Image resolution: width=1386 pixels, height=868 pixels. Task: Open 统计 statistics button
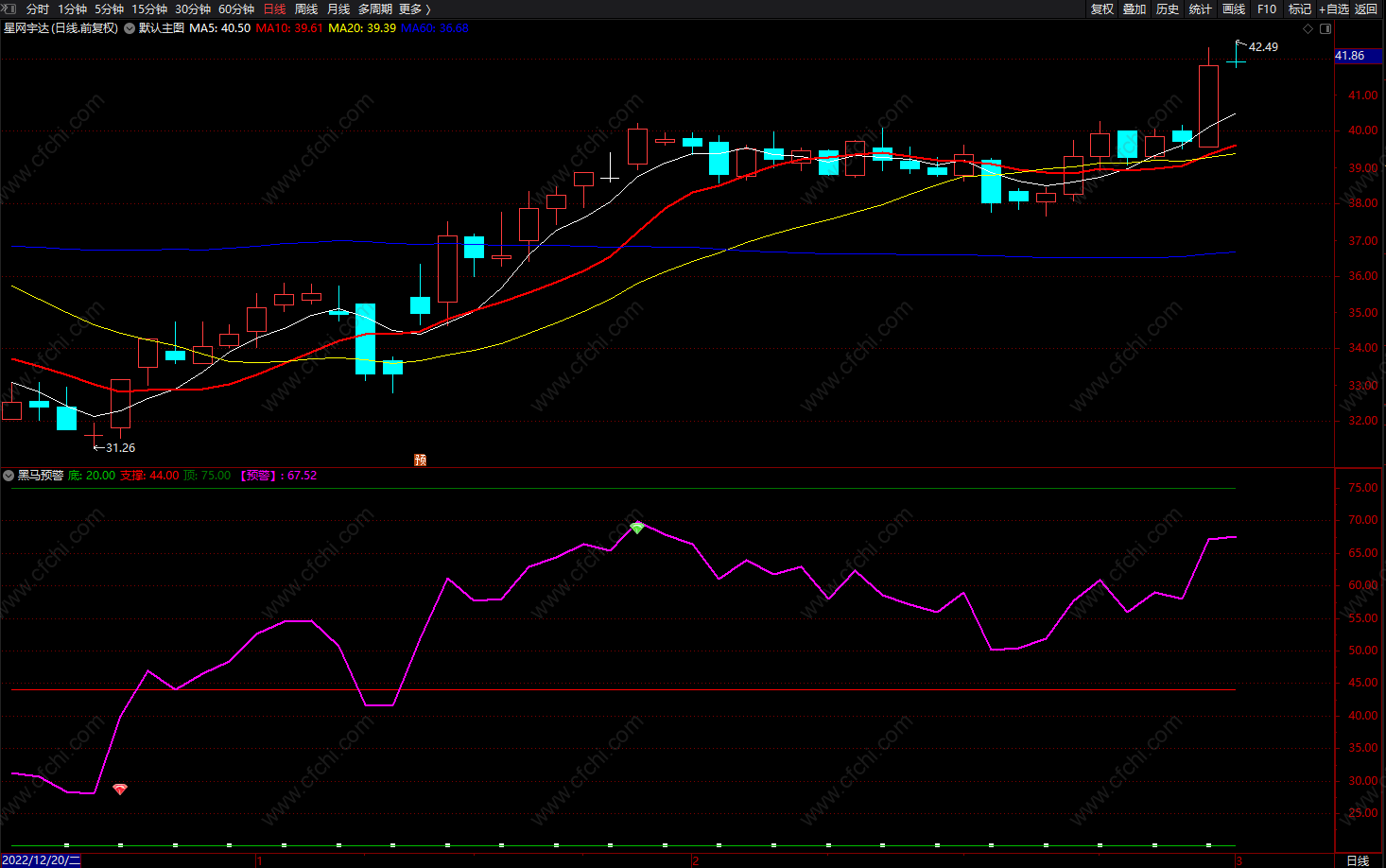click(x=1201, y=9)
